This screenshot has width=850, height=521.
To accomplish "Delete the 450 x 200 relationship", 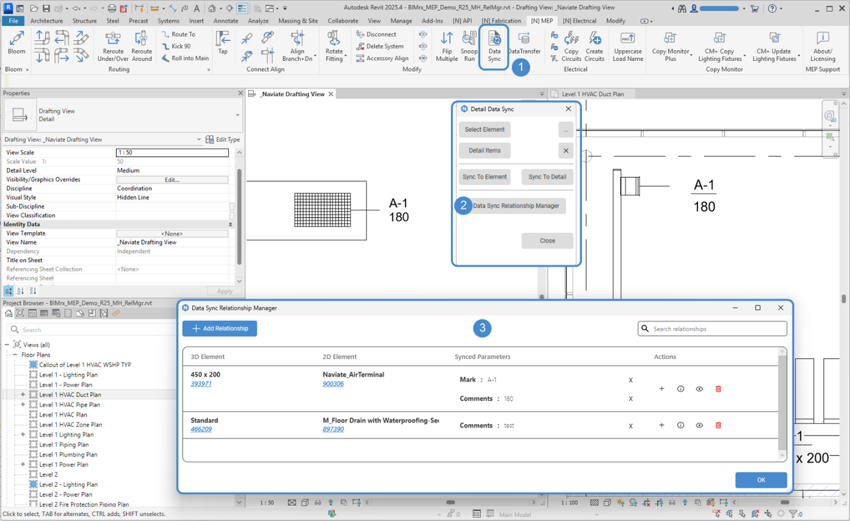I will [718, 389].
